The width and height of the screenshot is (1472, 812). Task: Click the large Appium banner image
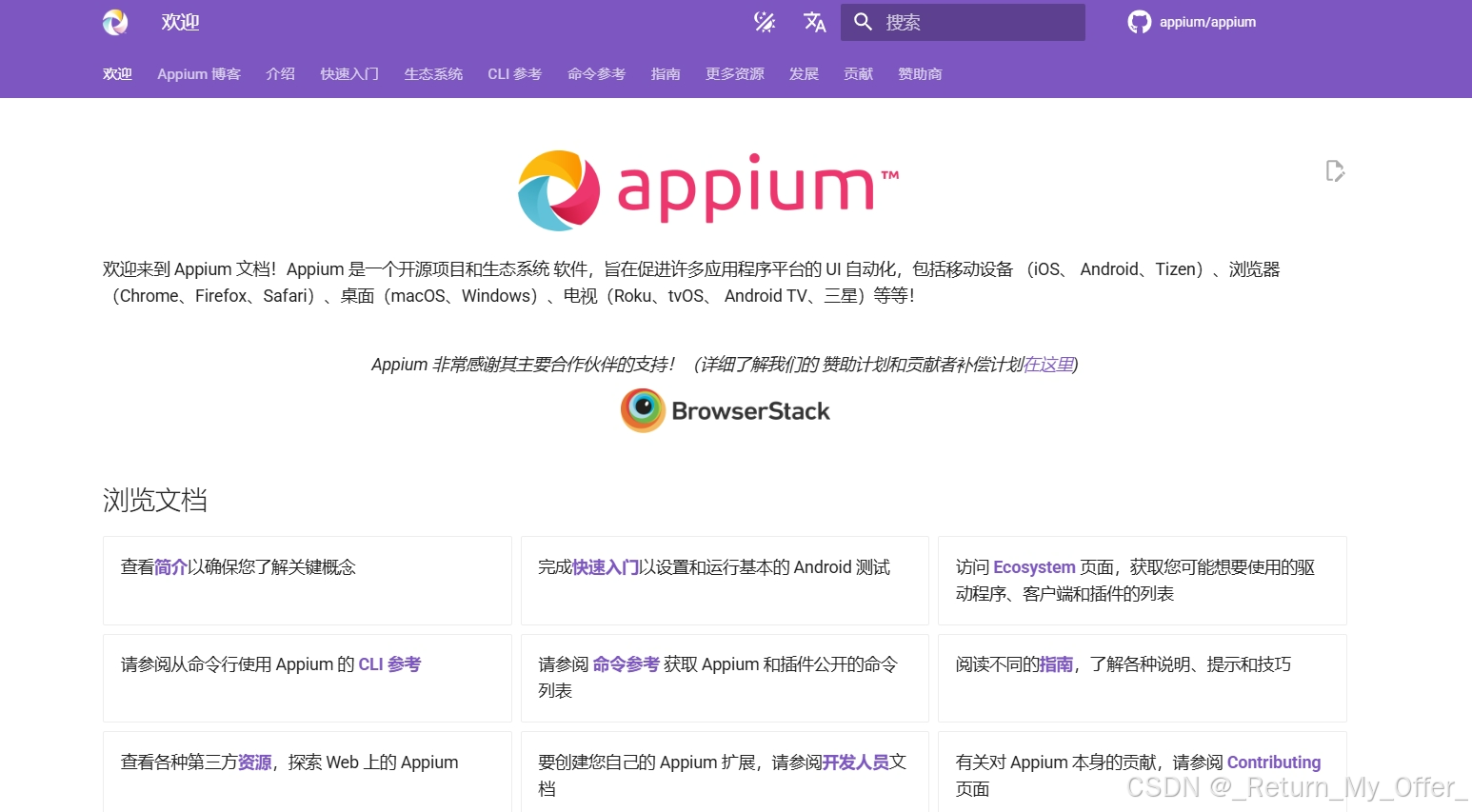coord(708,189)
